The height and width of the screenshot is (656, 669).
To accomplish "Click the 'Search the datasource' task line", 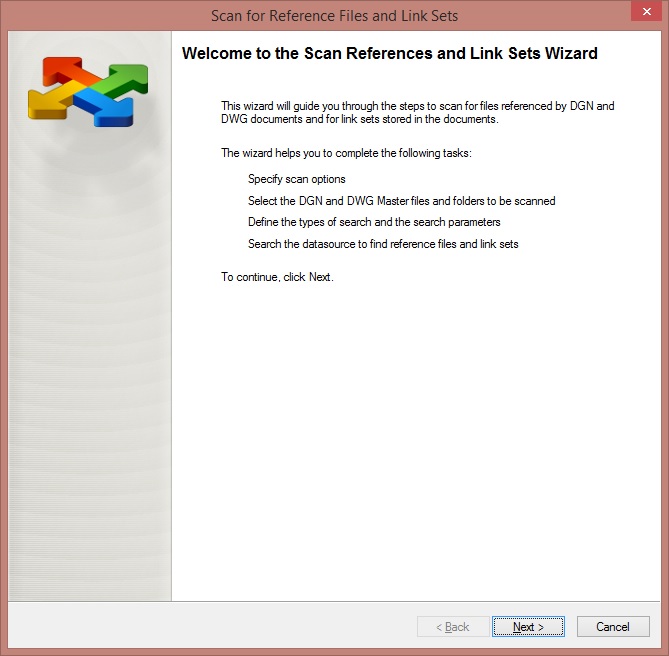I will tap(383, 244).
